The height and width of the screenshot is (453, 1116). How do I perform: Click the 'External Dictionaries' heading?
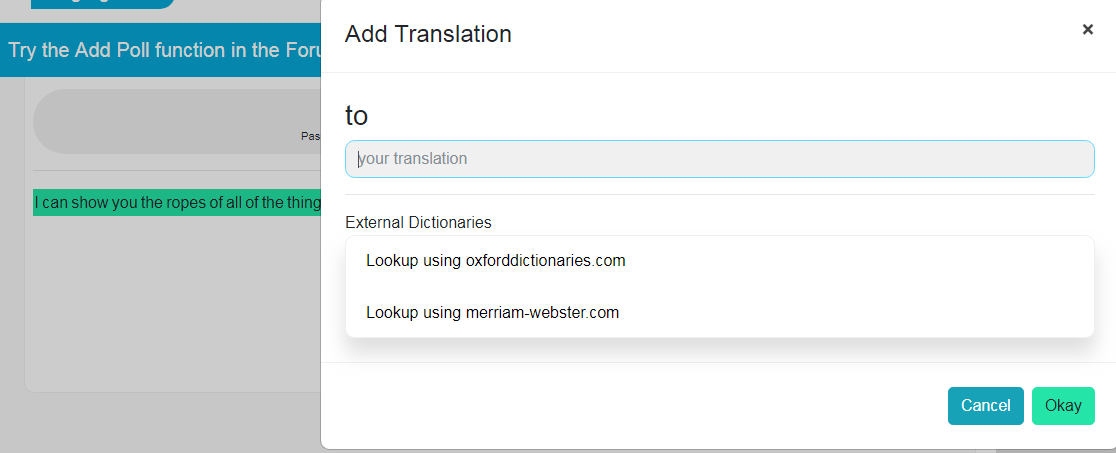[x=418, y=222]
